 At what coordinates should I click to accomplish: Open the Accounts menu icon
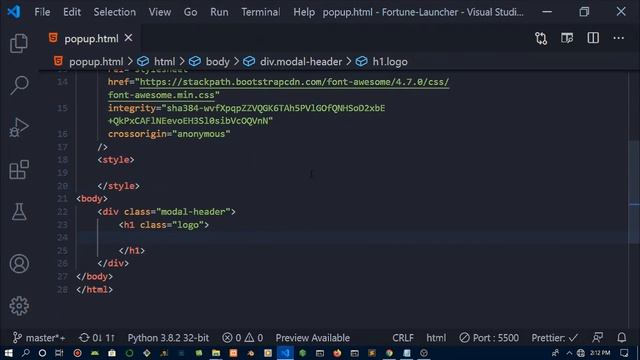19,264
